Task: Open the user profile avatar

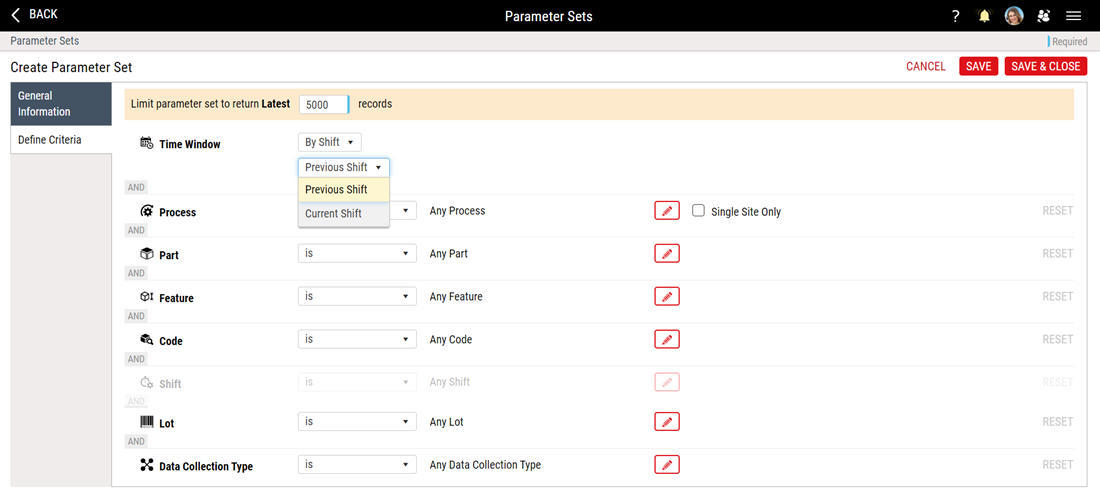Action: coord(1014,15)
